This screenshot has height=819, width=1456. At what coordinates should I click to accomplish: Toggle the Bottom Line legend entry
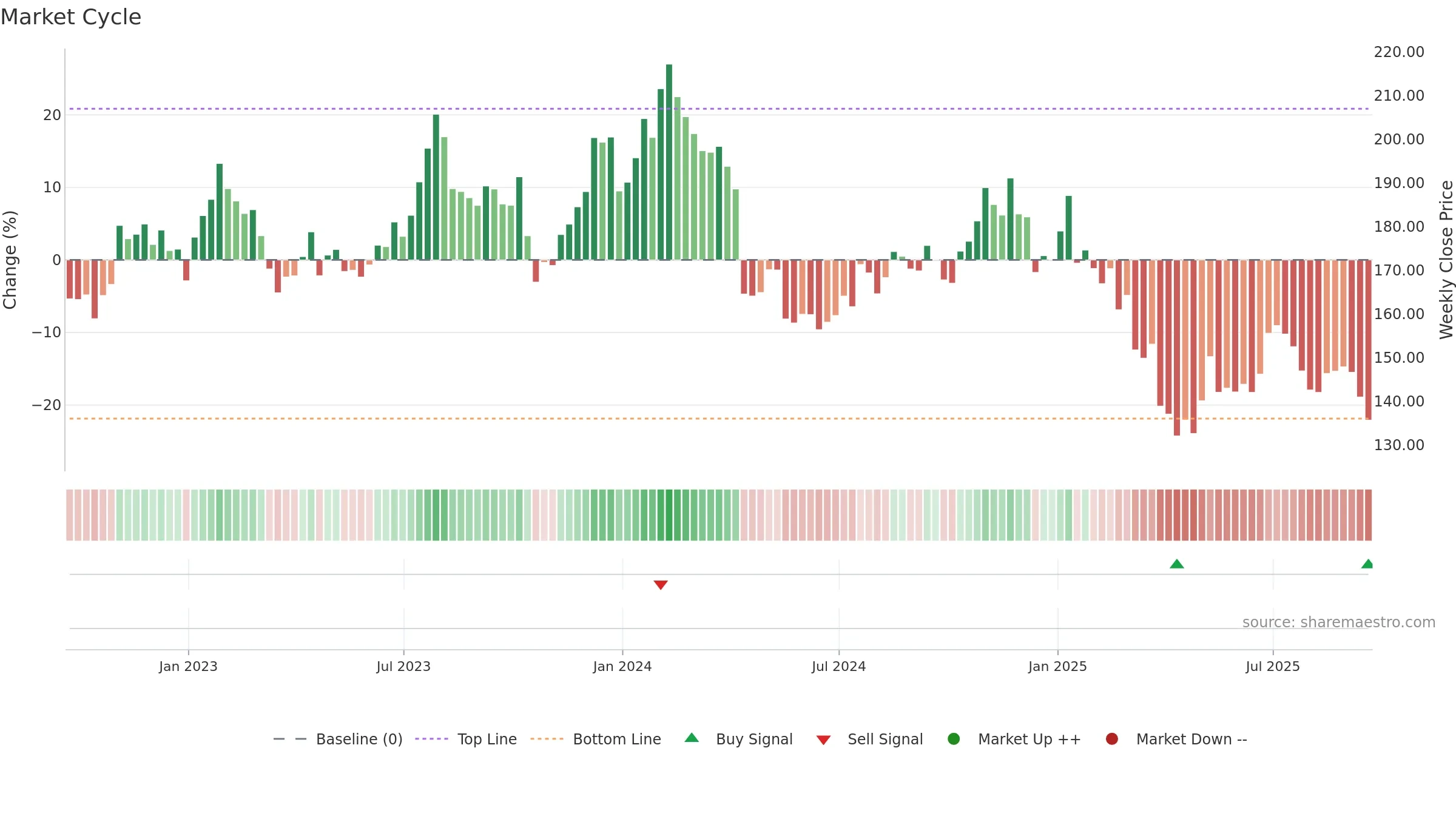point(596,739)
